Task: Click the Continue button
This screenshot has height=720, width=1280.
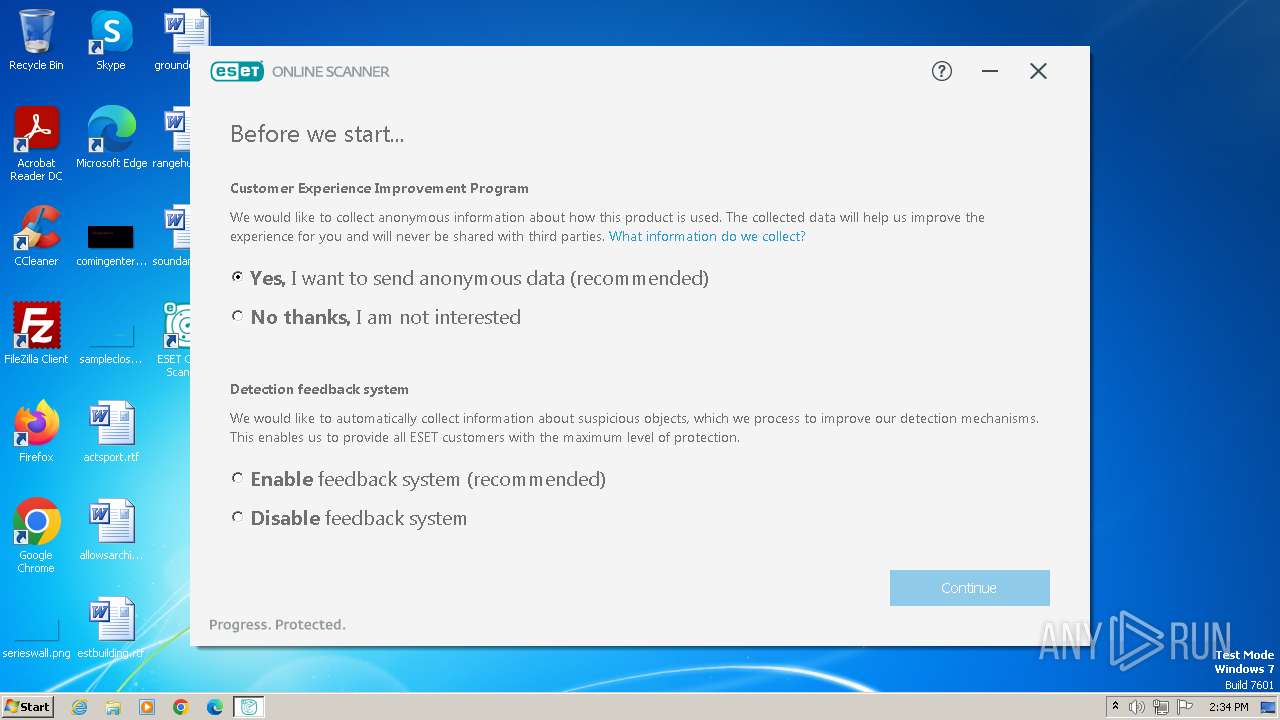Action: [x=969, y=588]
